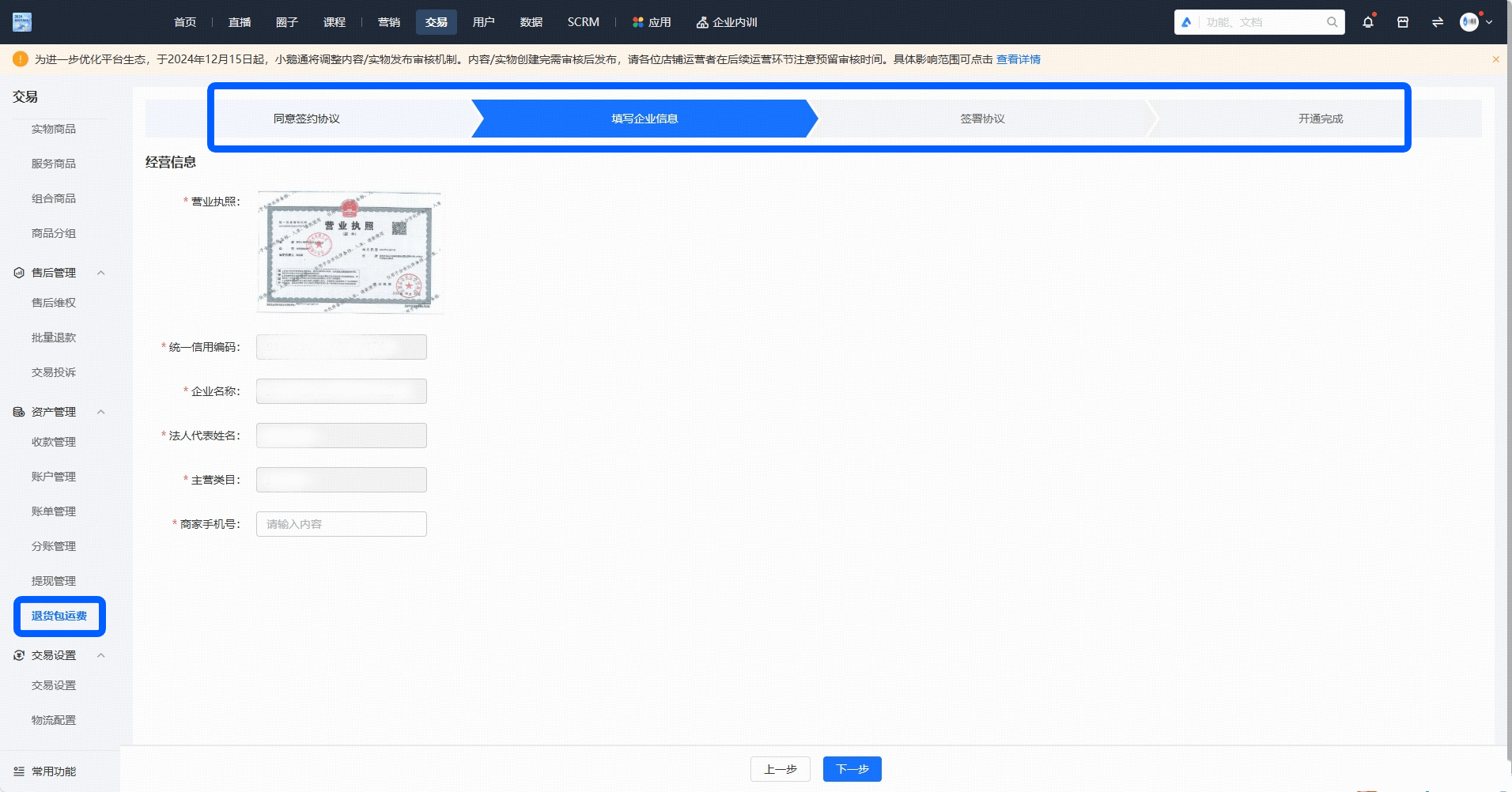Click the 法人代表姓名 field
1512x792 pixels.
pyautogui.click(x=342, y=436)
